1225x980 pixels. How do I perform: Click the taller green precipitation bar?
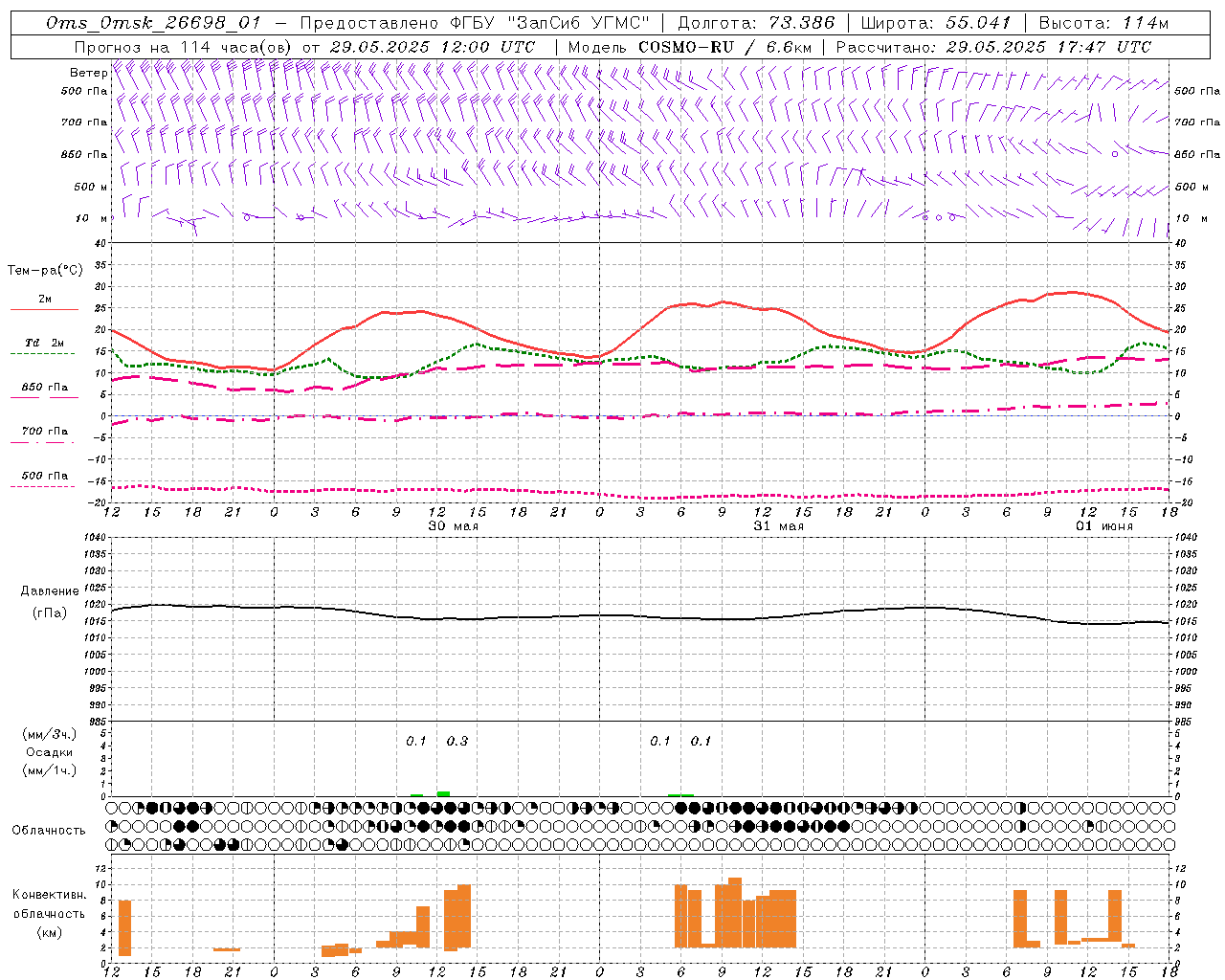click(x=443, y=793)
